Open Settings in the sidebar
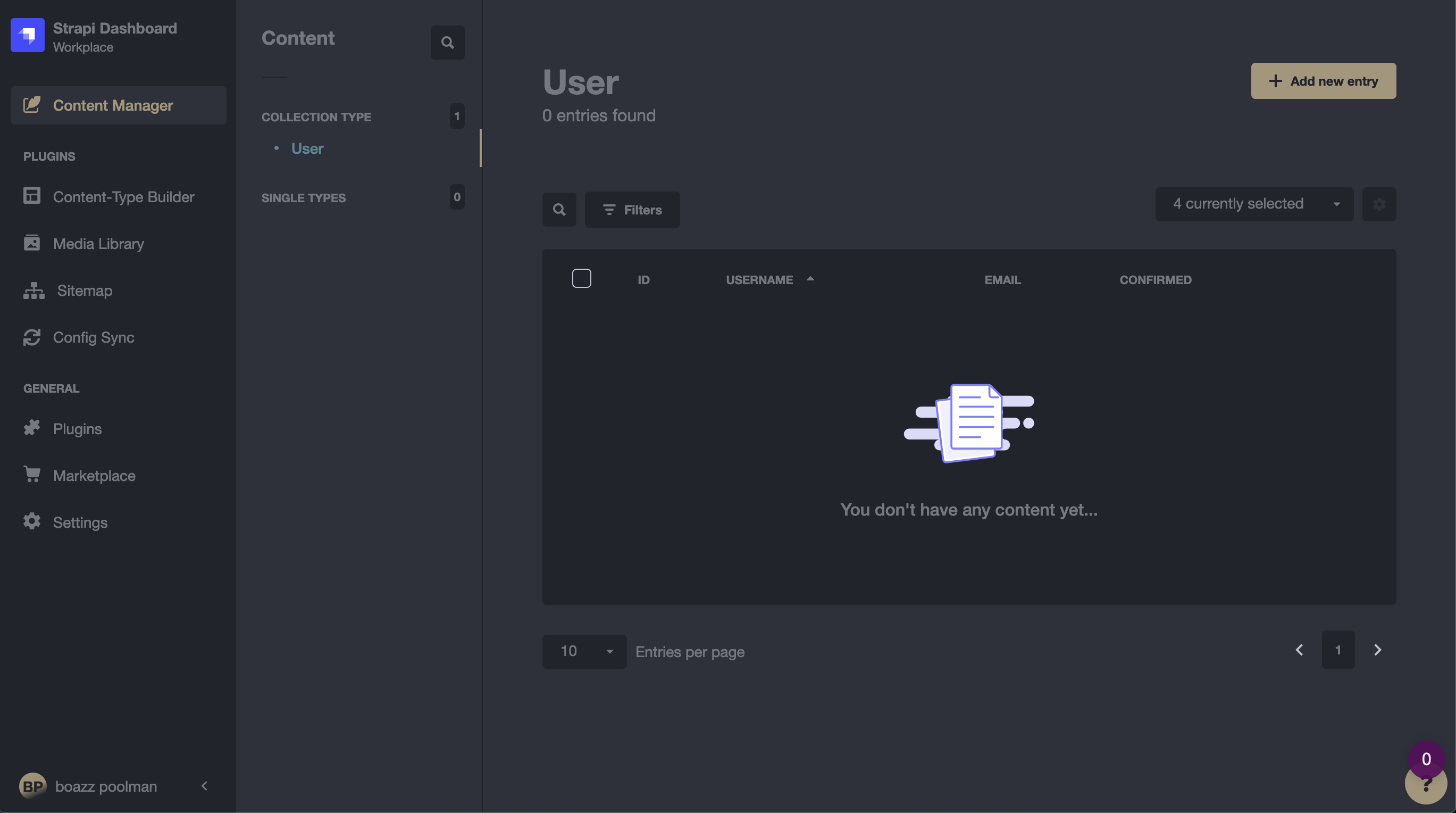1456x813 pixels. [80, 522]
